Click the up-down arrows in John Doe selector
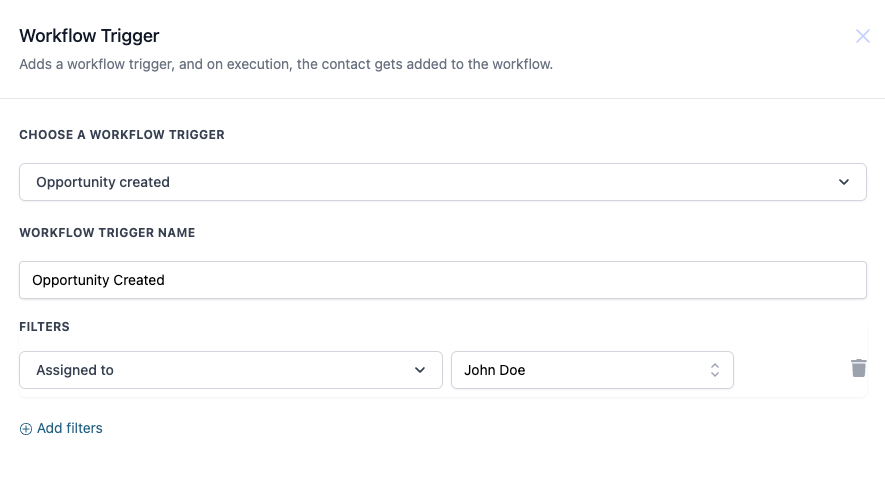The width and height of the screenshot is (885, 481). pos(715,370)
